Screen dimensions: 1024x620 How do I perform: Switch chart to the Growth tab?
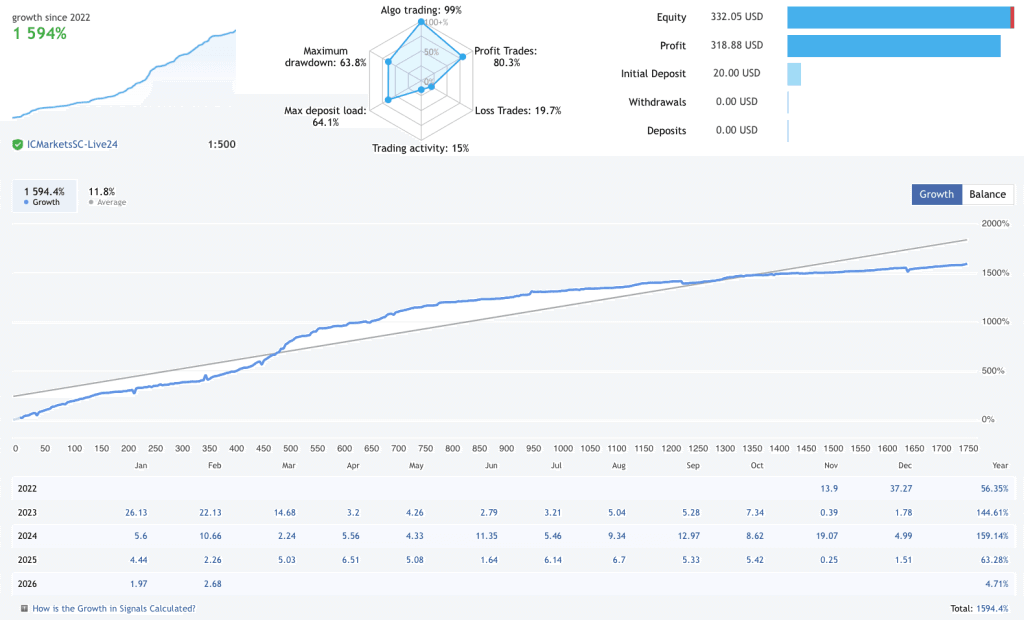(936, 194)
